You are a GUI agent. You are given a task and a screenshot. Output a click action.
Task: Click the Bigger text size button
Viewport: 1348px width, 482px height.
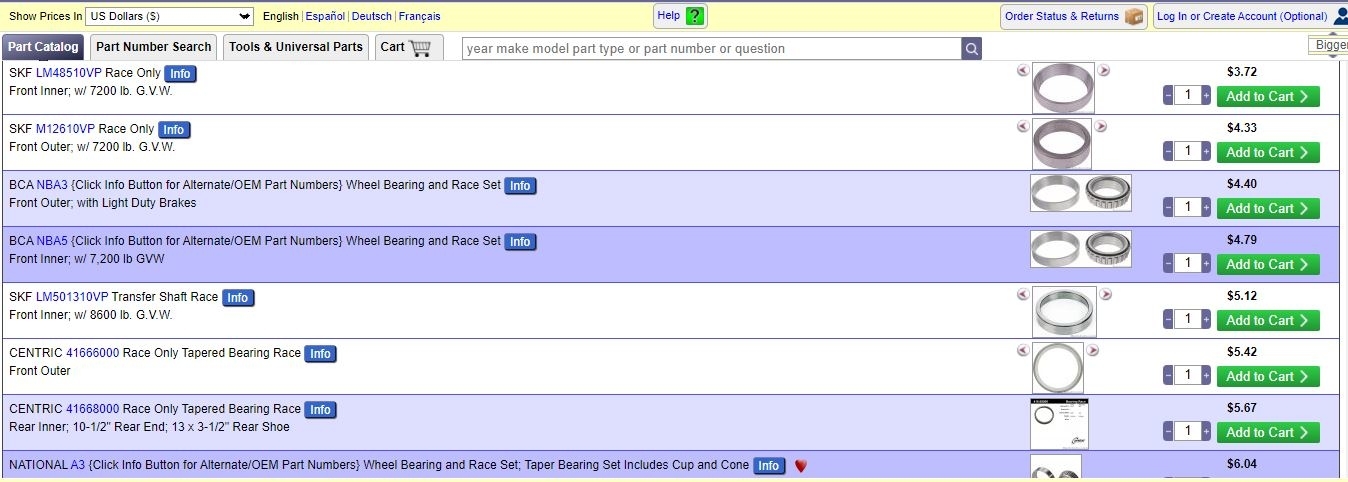tap(1329, 45)
